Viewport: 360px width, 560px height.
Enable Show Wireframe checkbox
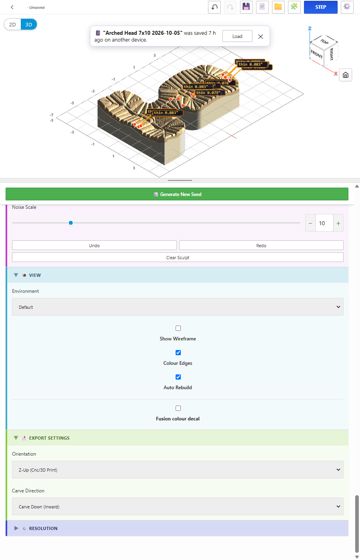[178, 328]
